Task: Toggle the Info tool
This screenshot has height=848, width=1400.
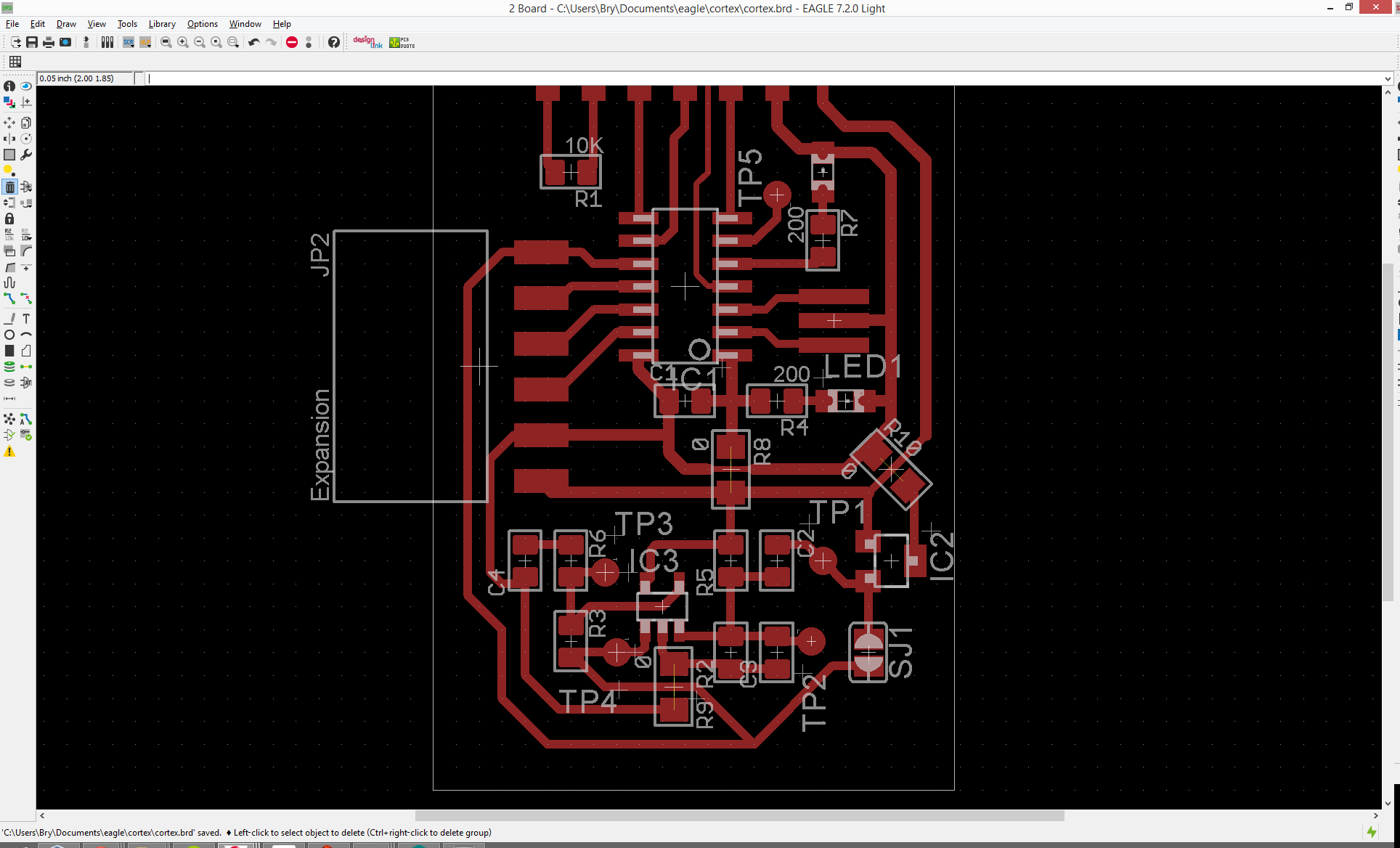Action: tap(9, 86)
